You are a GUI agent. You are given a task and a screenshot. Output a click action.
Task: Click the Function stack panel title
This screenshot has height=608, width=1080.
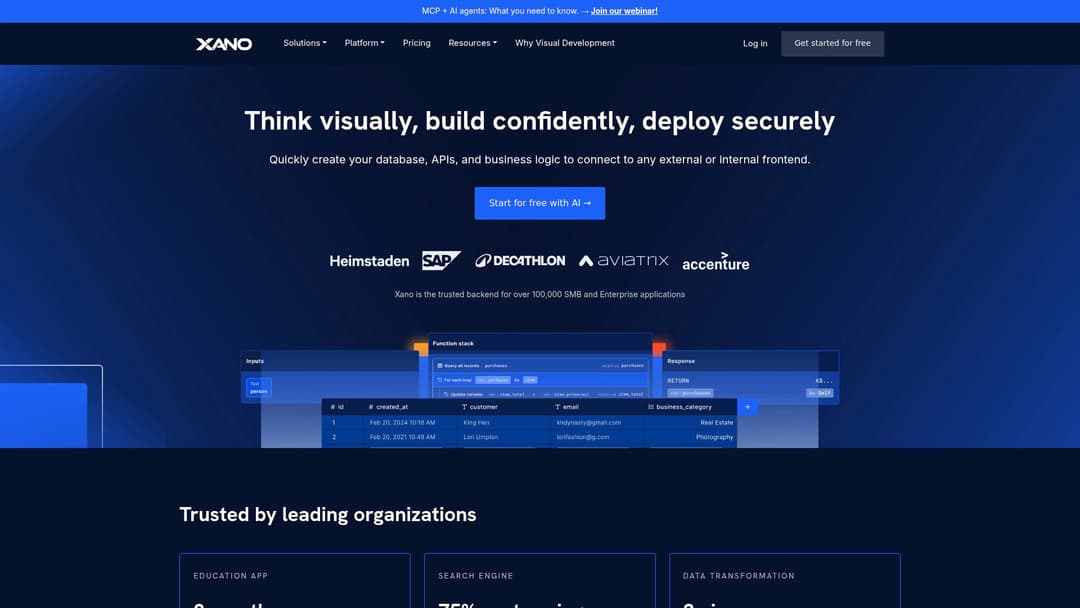tap(453, 344)
